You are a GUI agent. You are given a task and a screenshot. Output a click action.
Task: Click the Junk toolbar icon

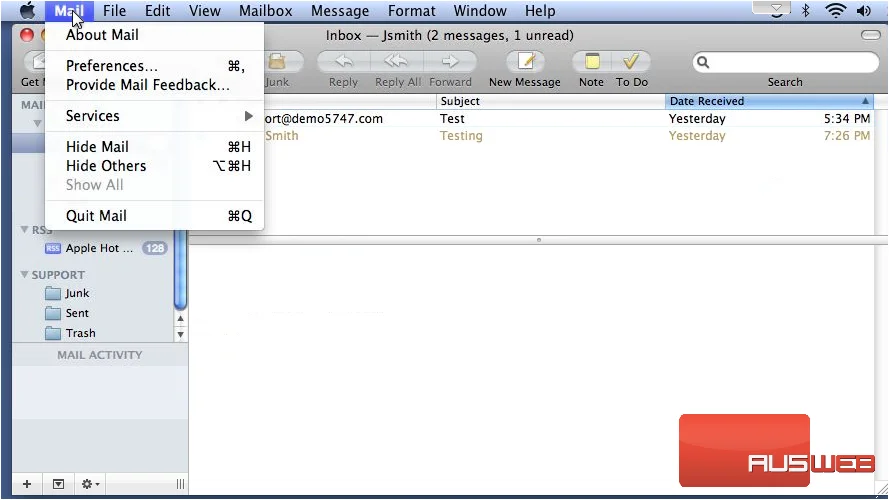(277, 61)
